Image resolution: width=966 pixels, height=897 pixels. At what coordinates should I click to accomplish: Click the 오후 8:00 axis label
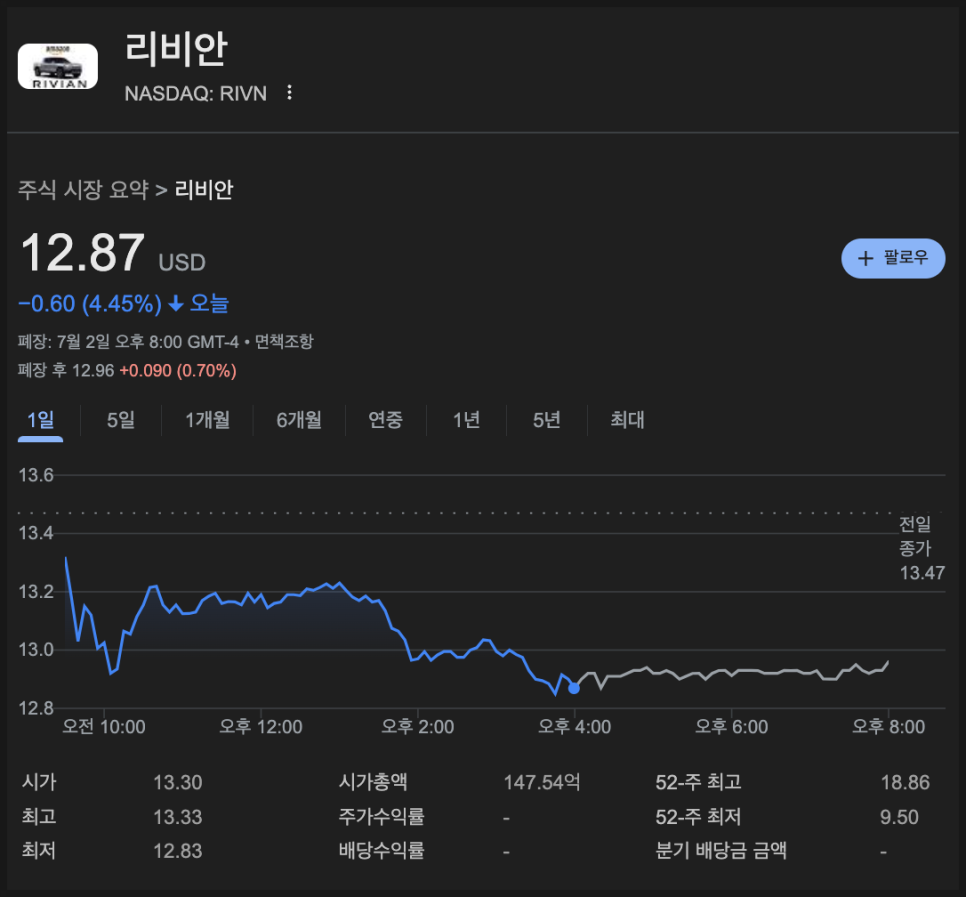(888, 727)
